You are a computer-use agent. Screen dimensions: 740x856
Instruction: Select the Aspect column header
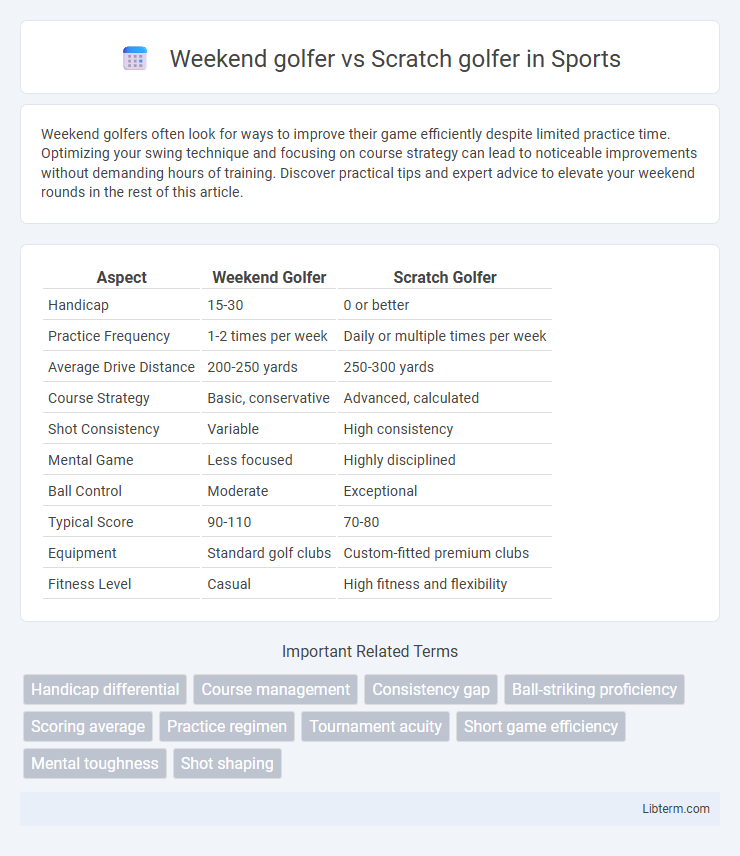[x=122, y=277]
